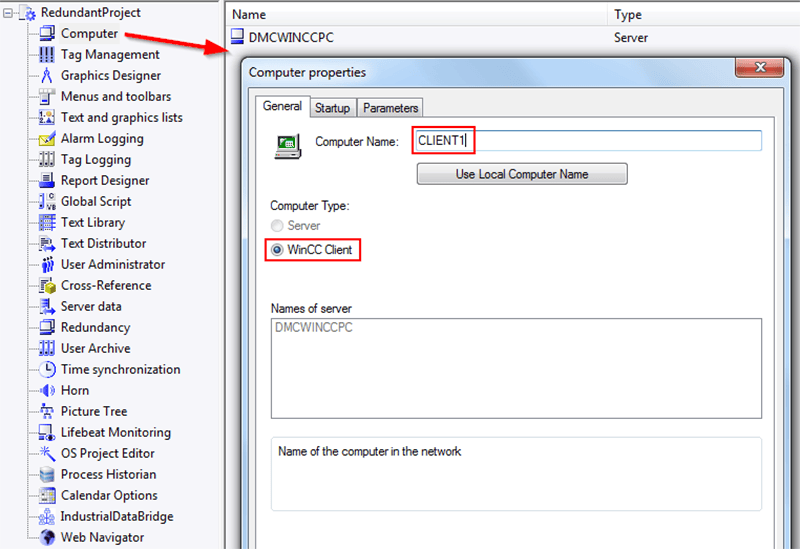Click DMCWINCCPC in Names of server
Screen dimensions: 800x549
(314, 328)
